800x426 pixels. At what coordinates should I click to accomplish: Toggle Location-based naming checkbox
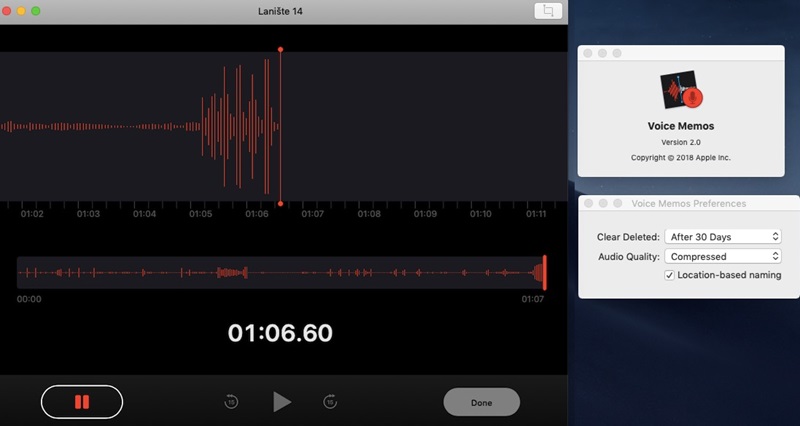[x=669, y=275]
